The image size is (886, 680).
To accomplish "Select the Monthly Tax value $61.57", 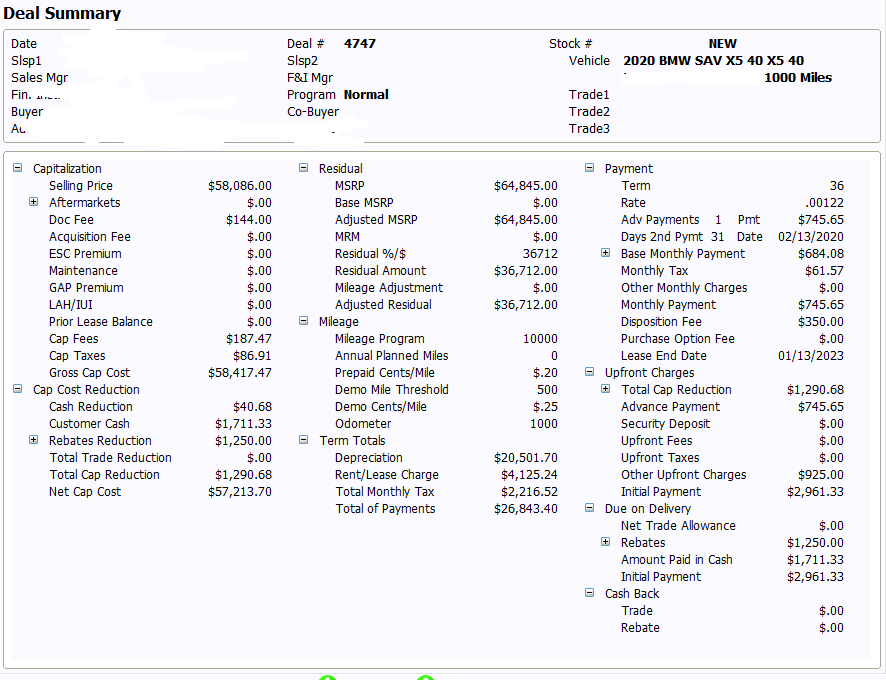I will coord(824,271).
